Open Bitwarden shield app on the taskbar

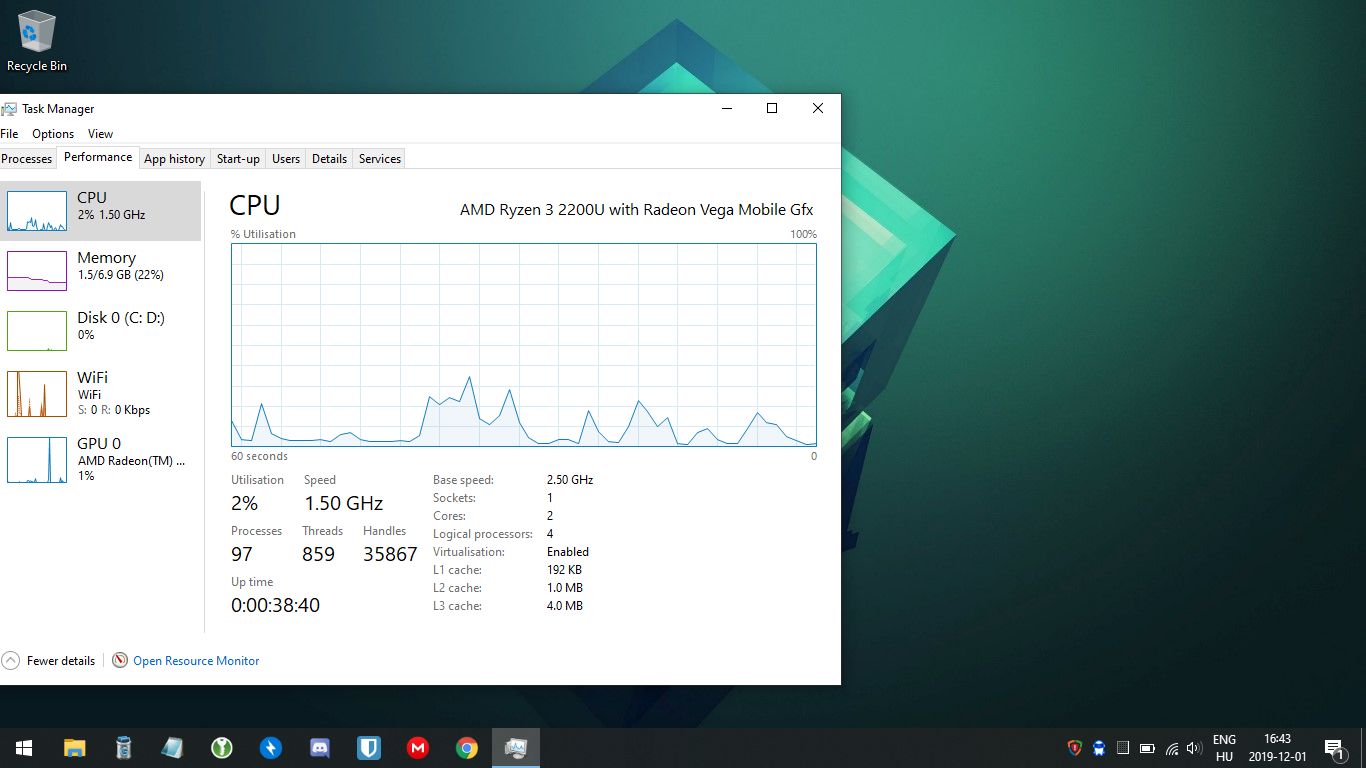click(x=369, y=748)
